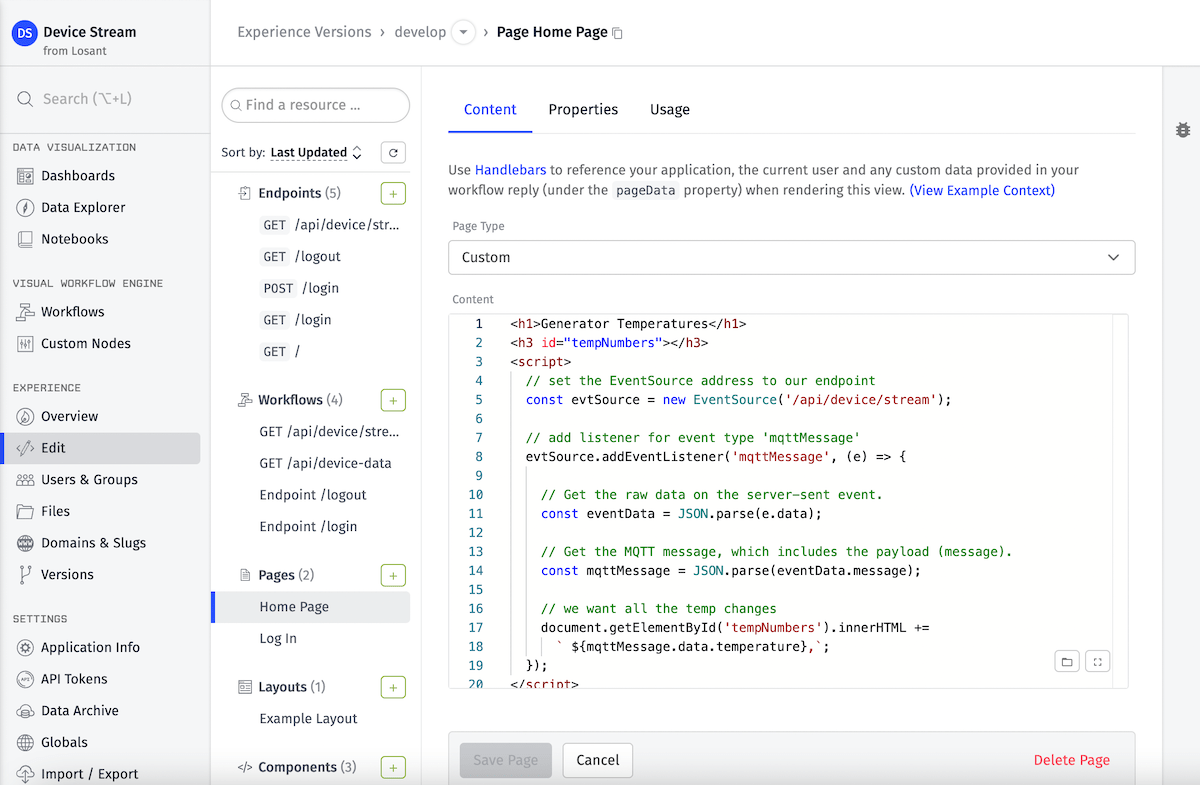The height and width of the screenshot is (785, 1200).
Task: Select GET /api/device/str... endpoint
Action: (330, 225)
